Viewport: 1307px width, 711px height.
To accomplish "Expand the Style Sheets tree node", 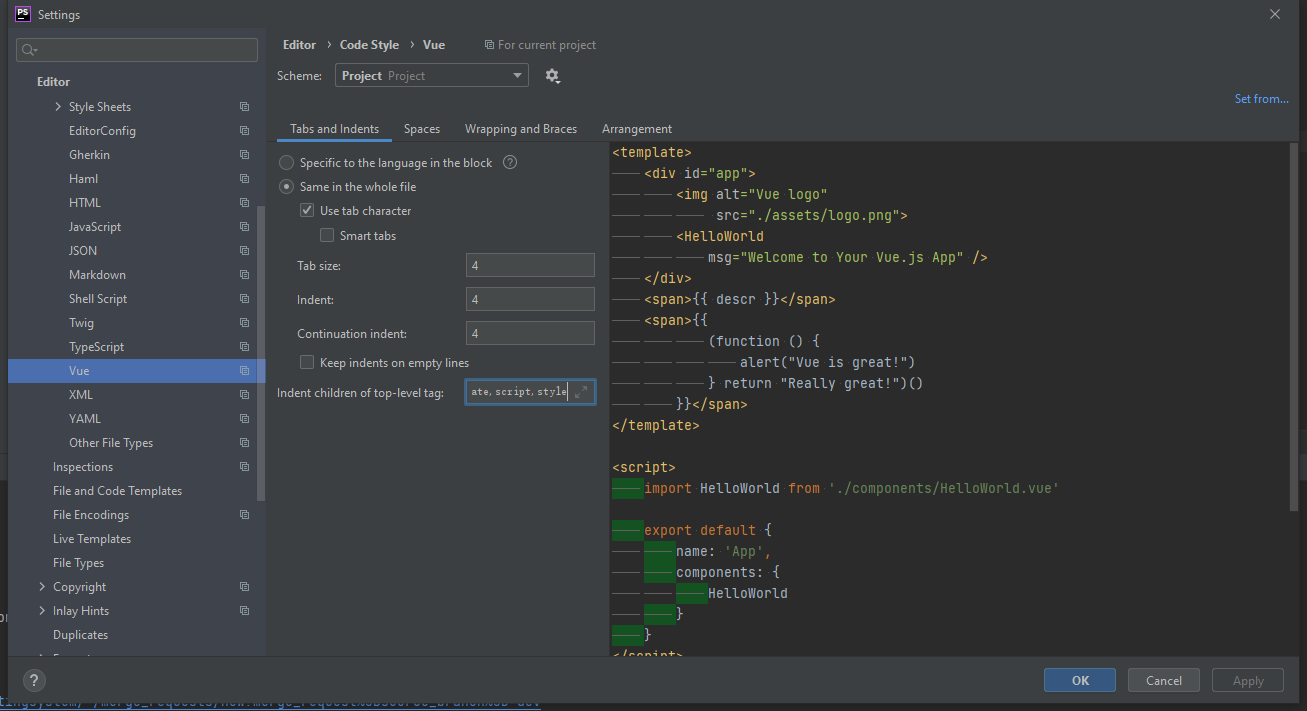I will [58, 107].
